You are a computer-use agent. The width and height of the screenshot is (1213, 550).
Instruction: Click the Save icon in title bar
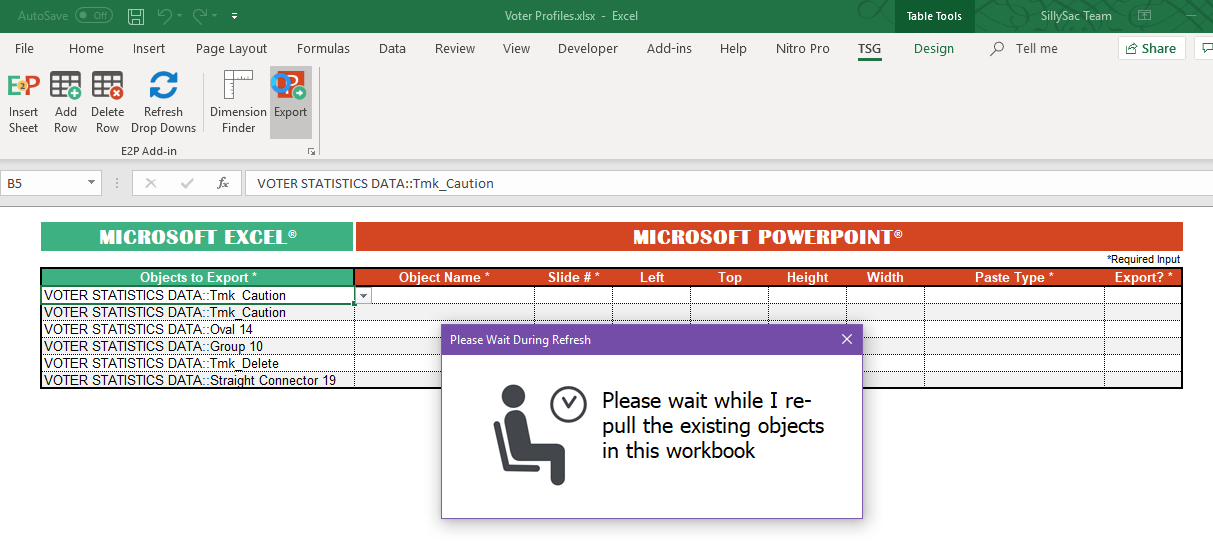[x=136, y=16]
